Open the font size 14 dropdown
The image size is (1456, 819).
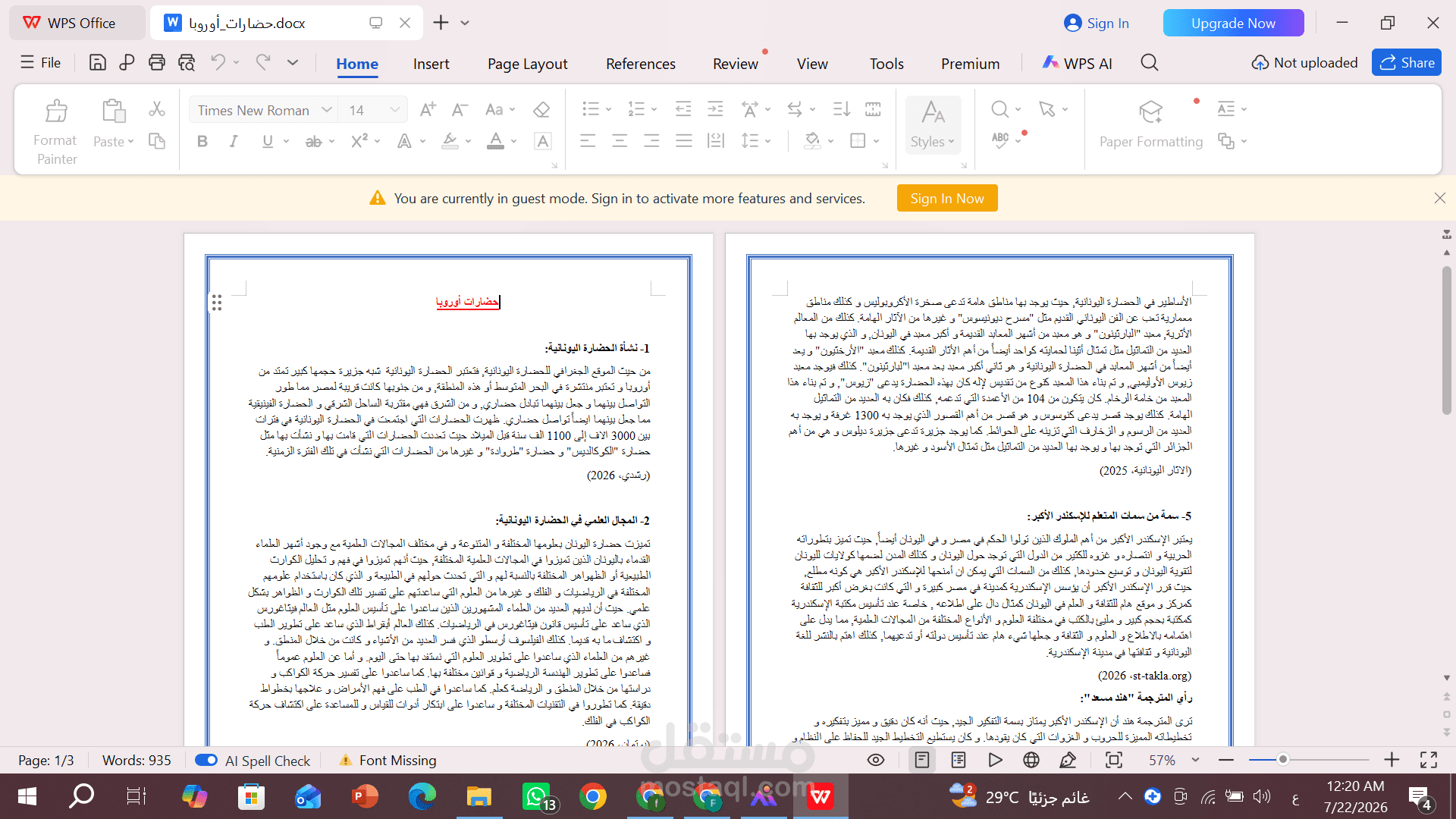[x=395, y=110]
